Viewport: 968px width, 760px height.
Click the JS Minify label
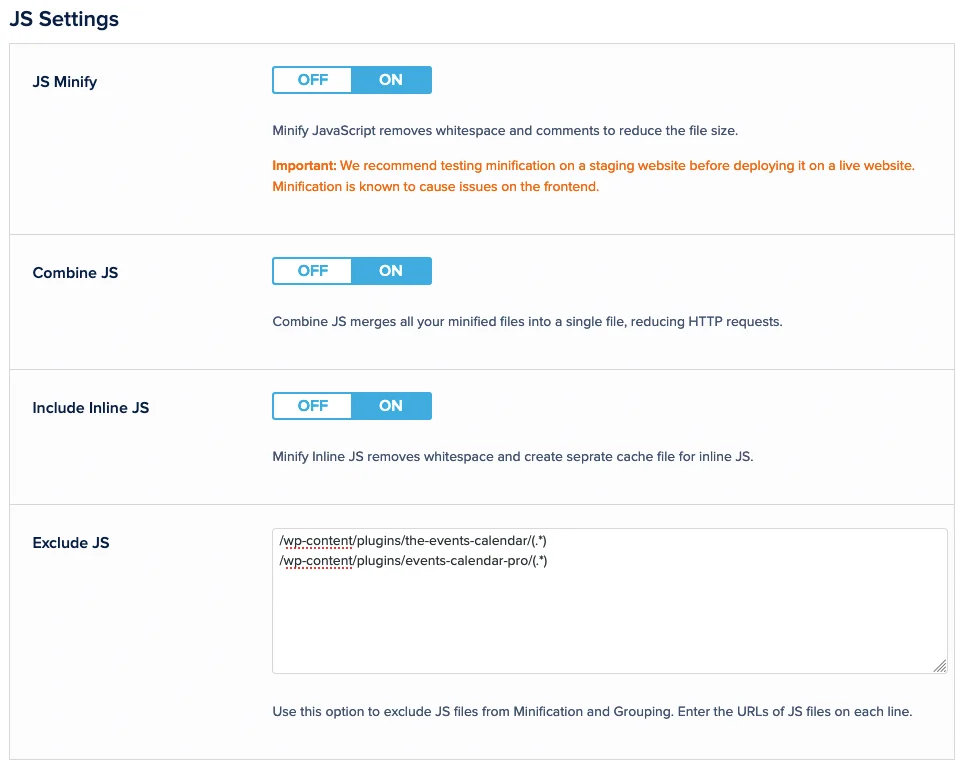tap(65, 82)
